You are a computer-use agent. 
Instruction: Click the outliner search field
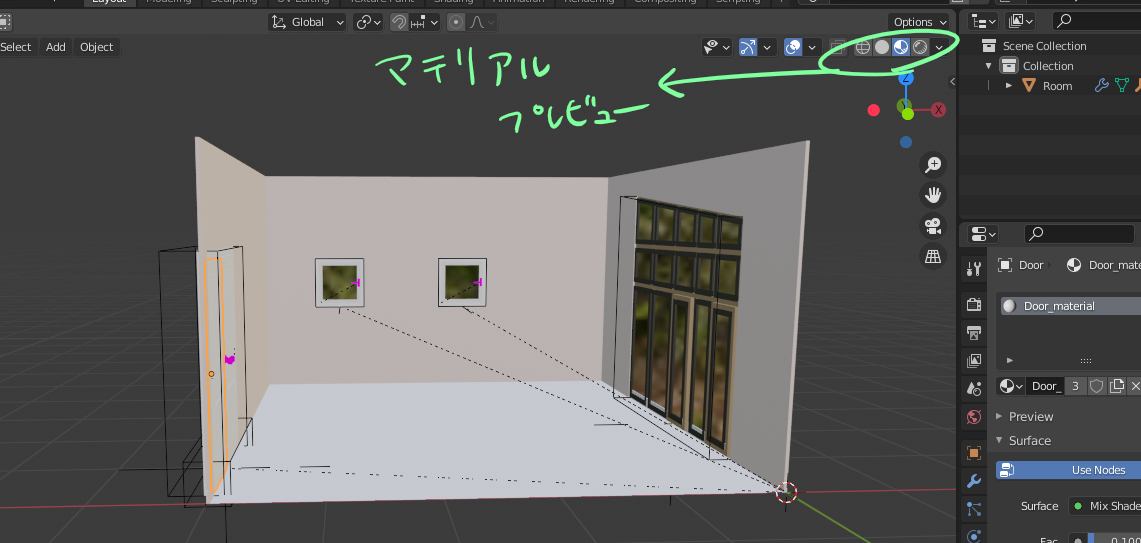(1095, 22)
